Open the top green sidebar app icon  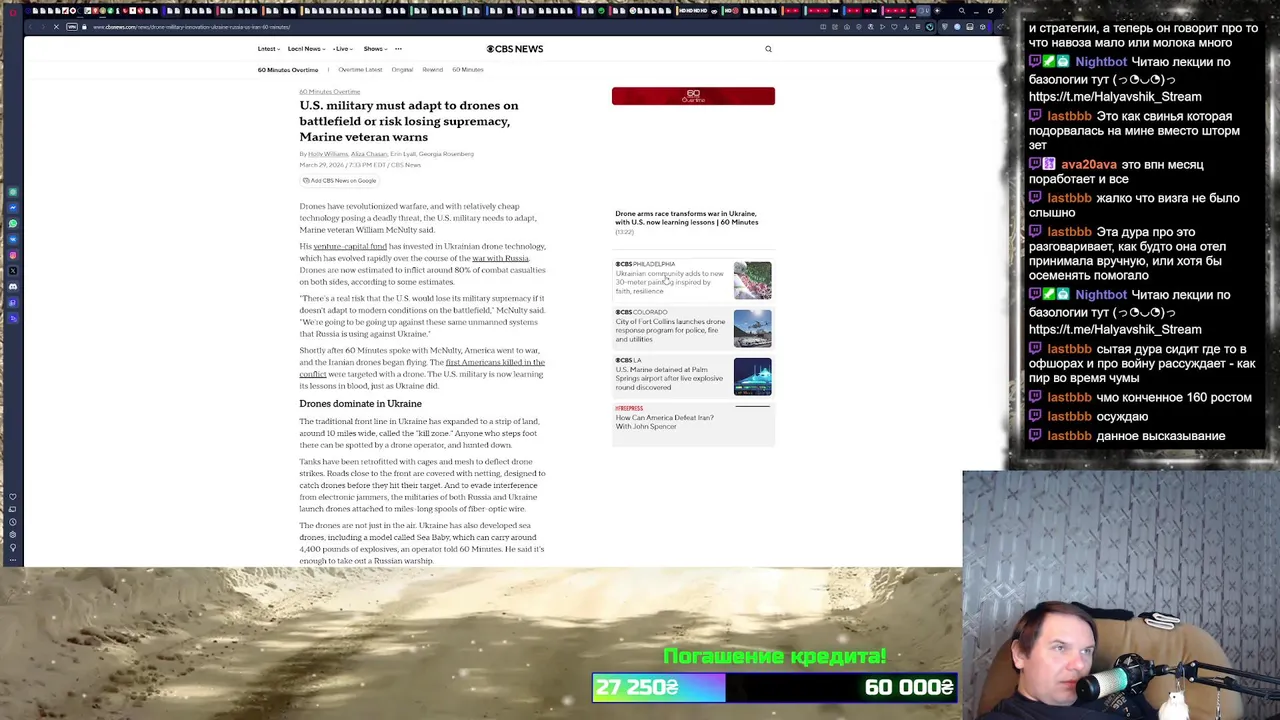[13, 192]
